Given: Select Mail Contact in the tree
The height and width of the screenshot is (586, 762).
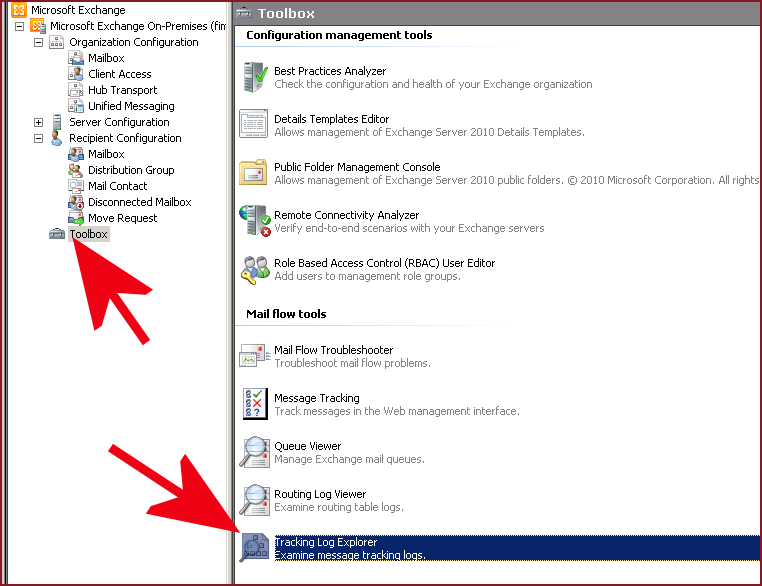Looking at the screenshot, I should (x=117, y=186).
